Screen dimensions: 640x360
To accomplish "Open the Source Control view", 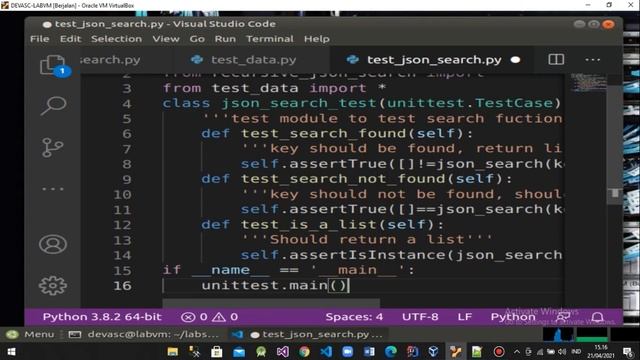I will coord(52,147).
